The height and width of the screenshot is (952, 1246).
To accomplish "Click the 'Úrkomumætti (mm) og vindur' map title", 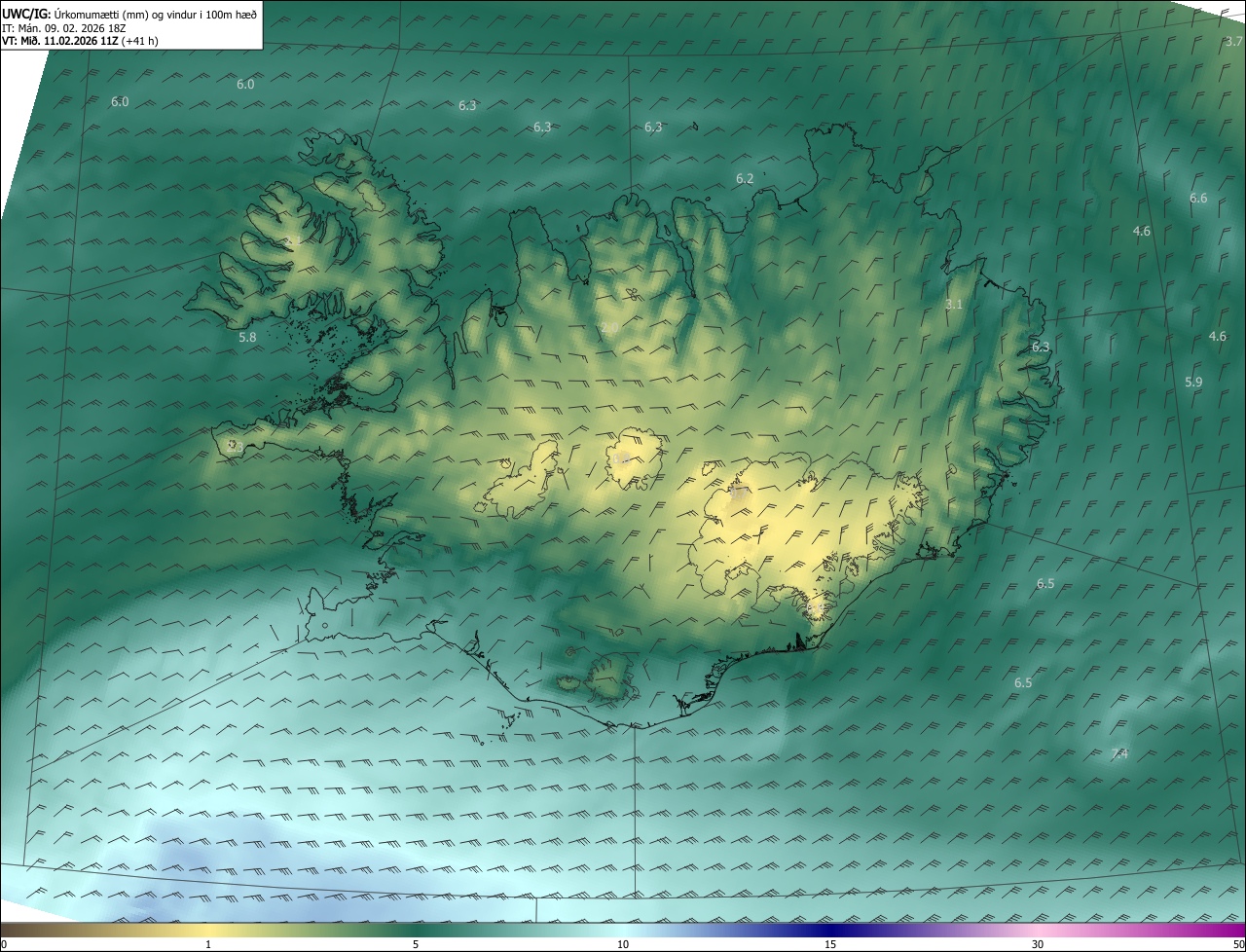I will (129, 13).
